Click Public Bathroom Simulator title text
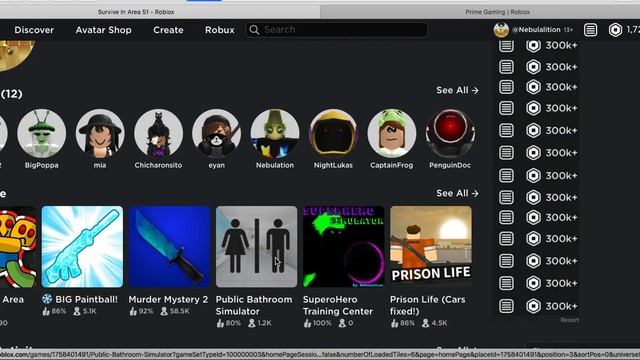 254,305
